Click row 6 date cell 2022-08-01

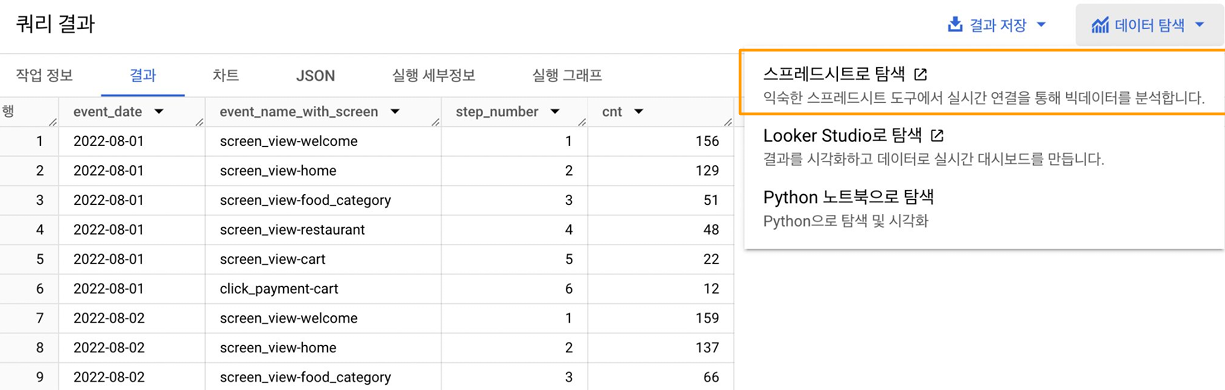coord(132,289)
